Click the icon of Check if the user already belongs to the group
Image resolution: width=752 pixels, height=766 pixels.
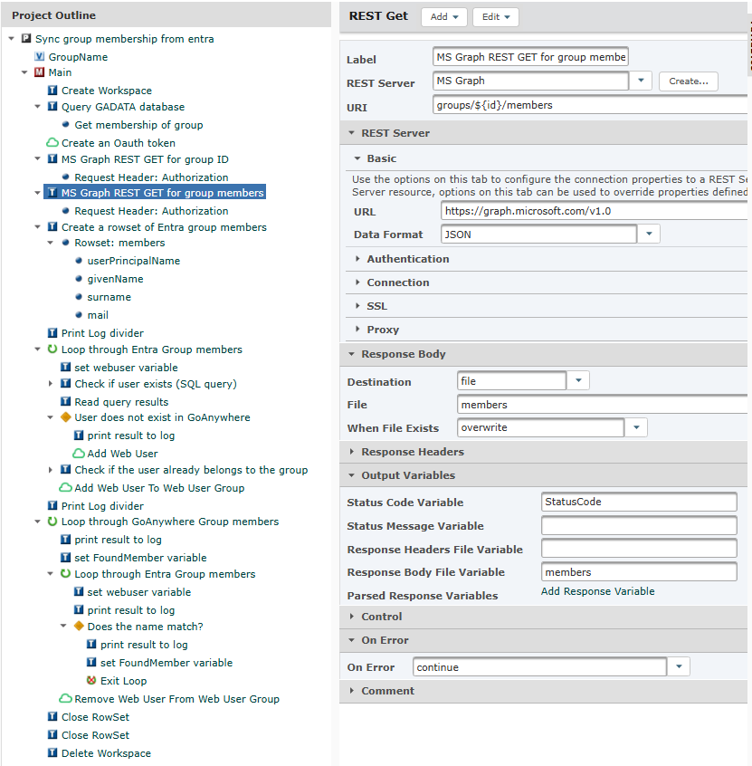tap(65, 469)
